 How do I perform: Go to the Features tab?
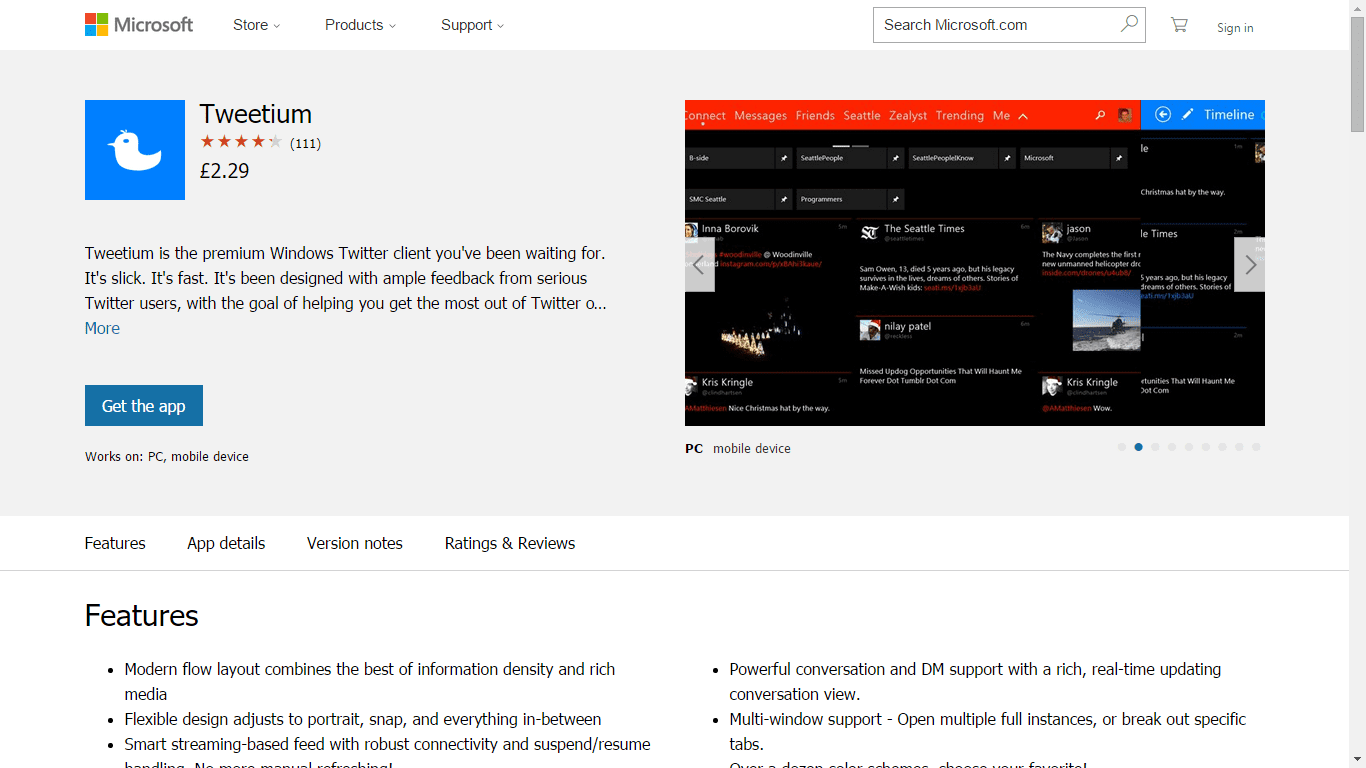point(115,543)
